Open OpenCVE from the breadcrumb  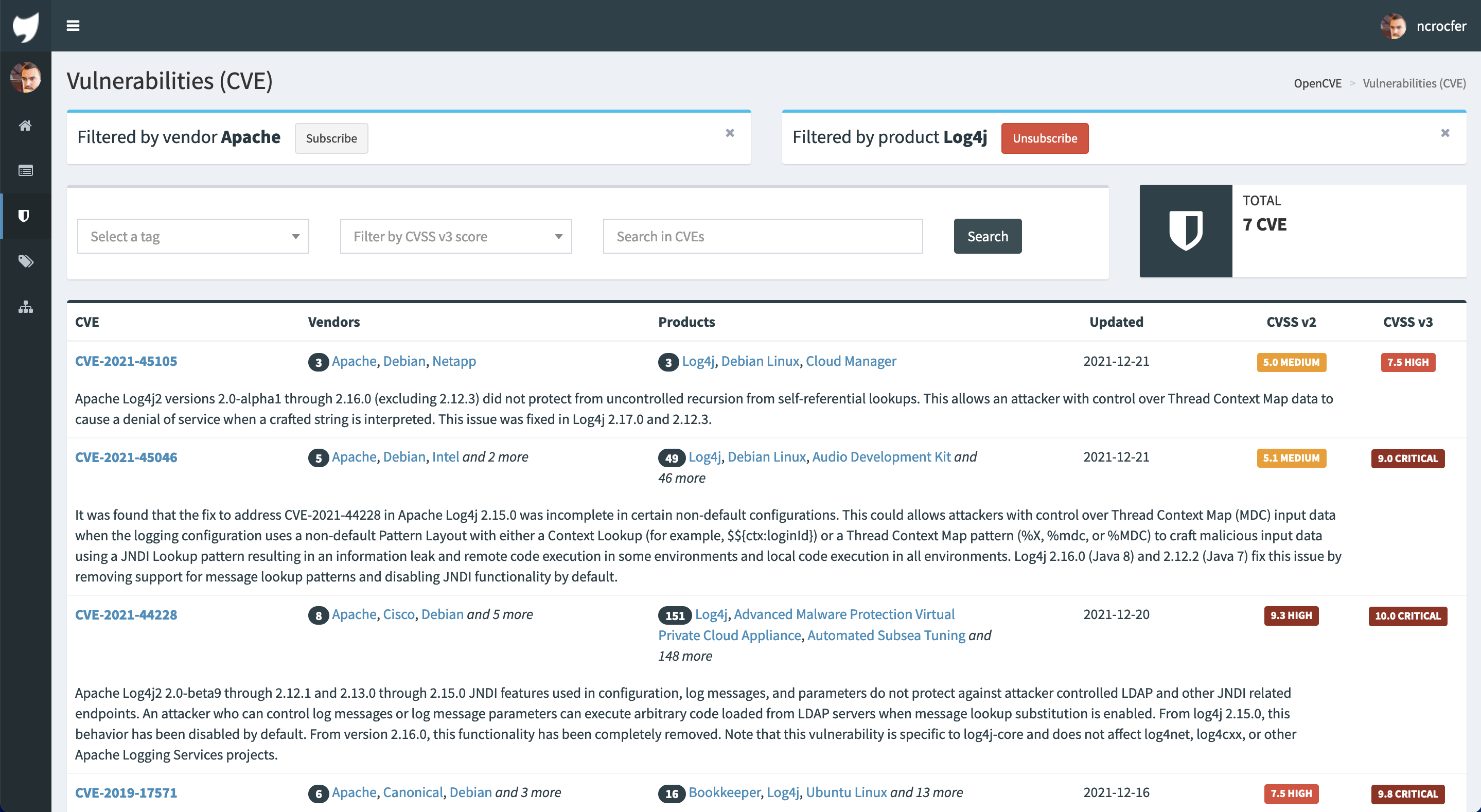click(x=1318, y=83)
